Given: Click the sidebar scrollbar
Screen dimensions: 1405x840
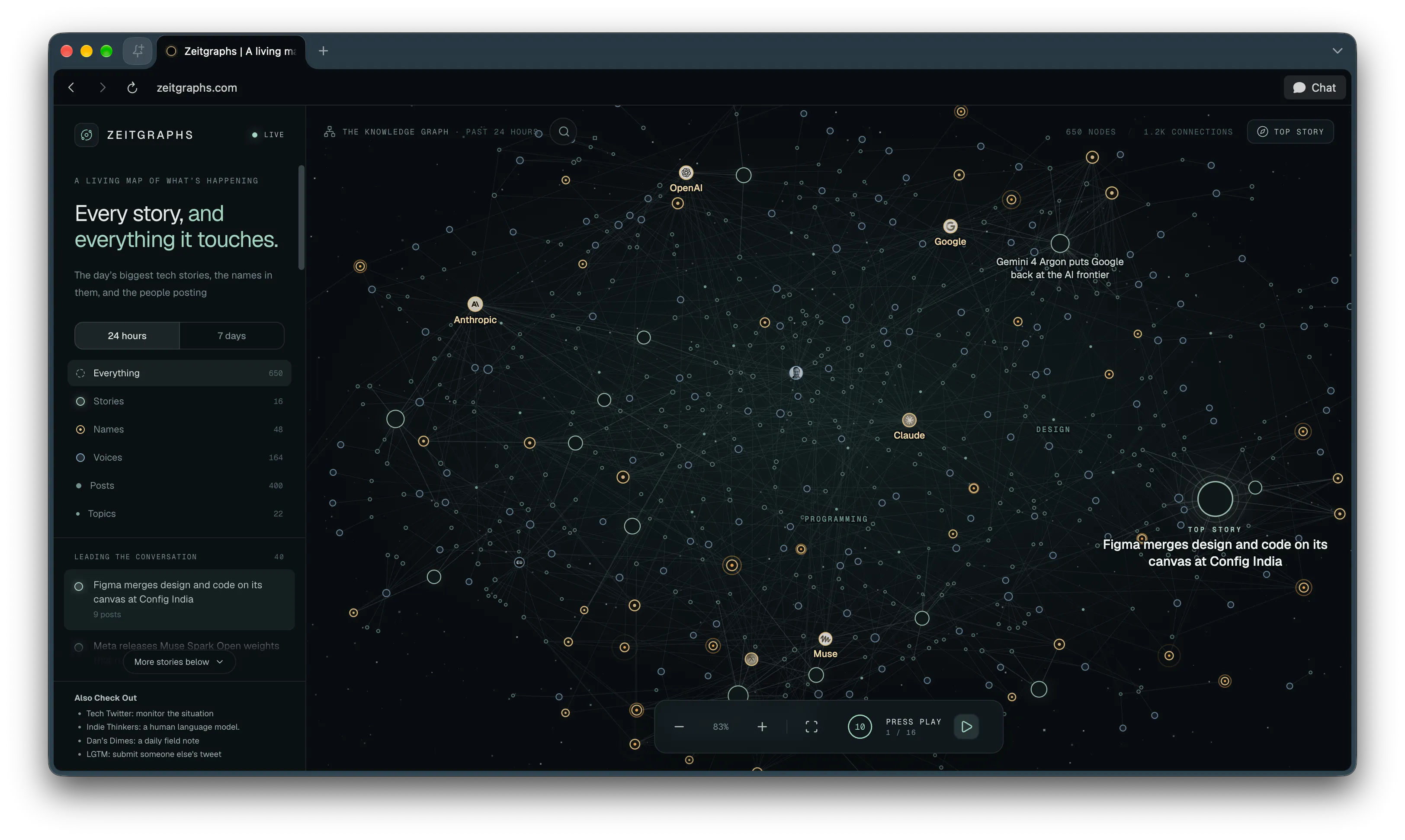Looking at the screenshot, I should (x=301, y=218).
